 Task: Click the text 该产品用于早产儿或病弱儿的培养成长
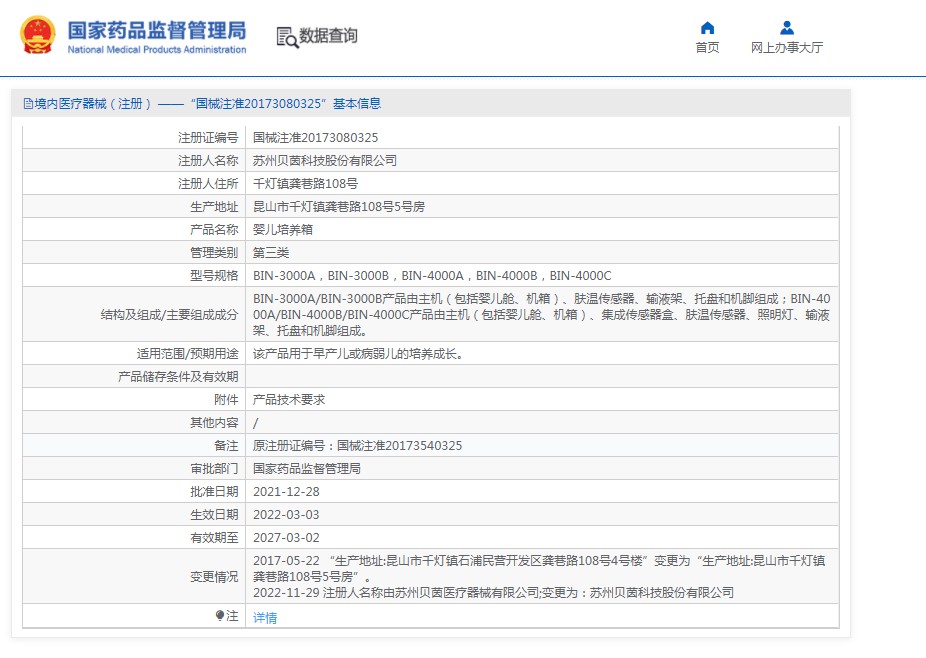tap(358, 354)
